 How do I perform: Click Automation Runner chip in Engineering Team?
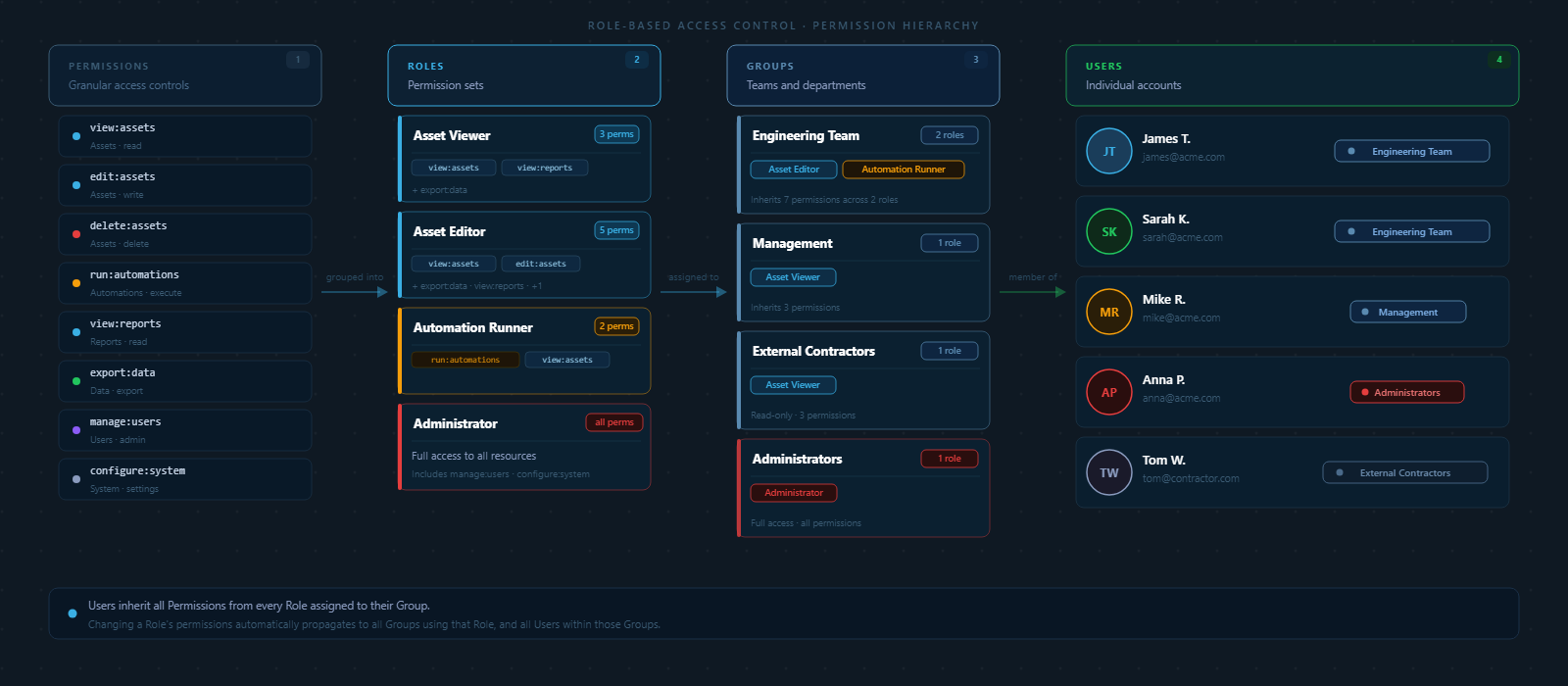coord(904,170)
